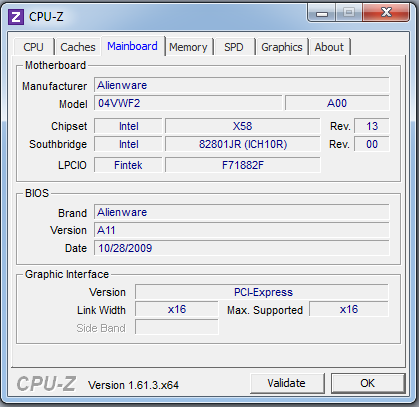This screenshot has width=419, height=407.
Task: Open the About tab
Action: coord(329,47)
